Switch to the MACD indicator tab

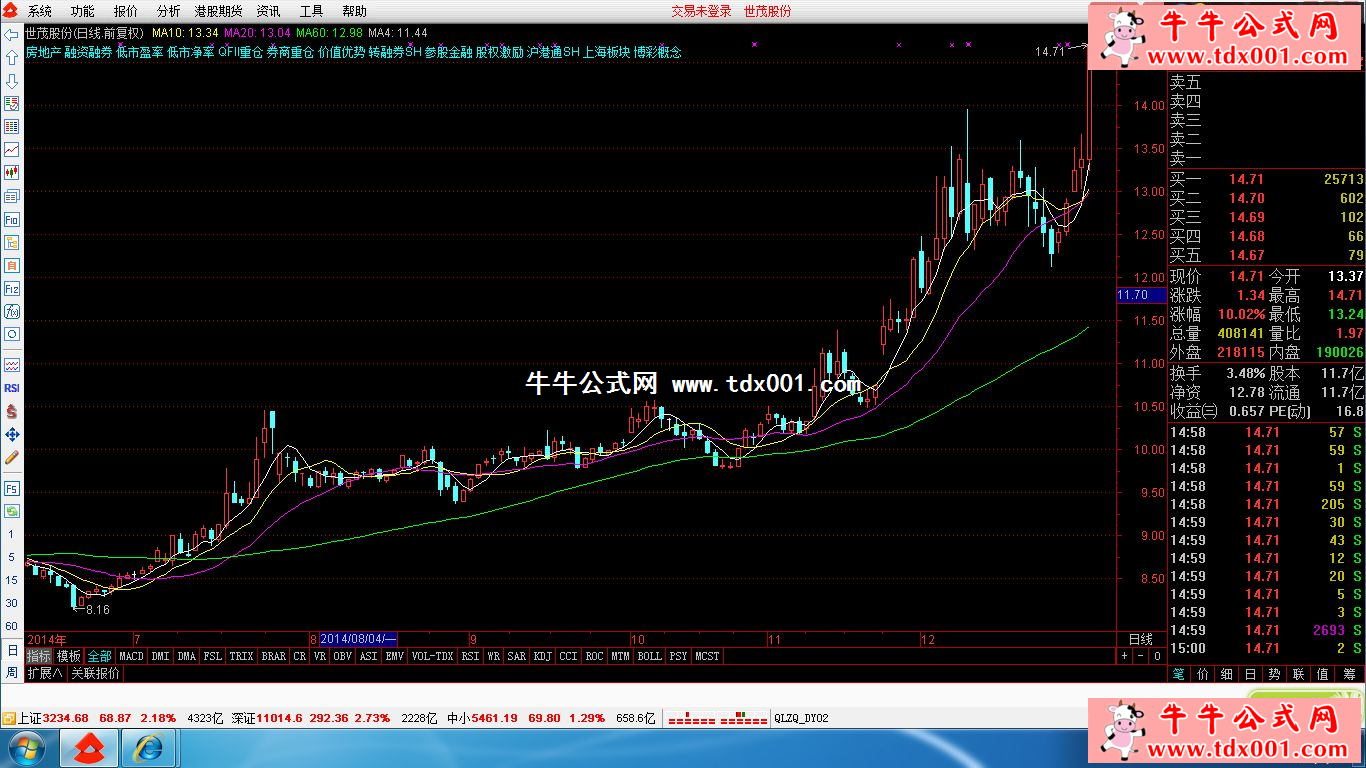click(x=131, y=656)
